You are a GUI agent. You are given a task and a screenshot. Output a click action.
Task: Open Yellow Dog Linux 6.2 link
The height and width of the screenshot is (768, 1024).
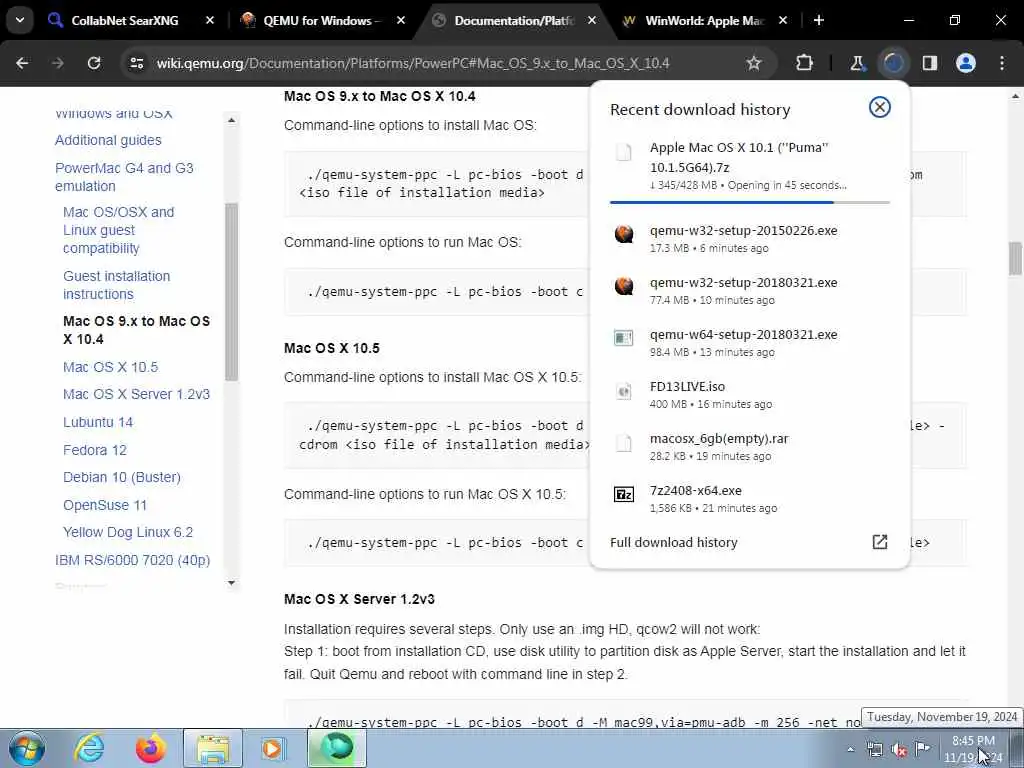pos(128,532)
